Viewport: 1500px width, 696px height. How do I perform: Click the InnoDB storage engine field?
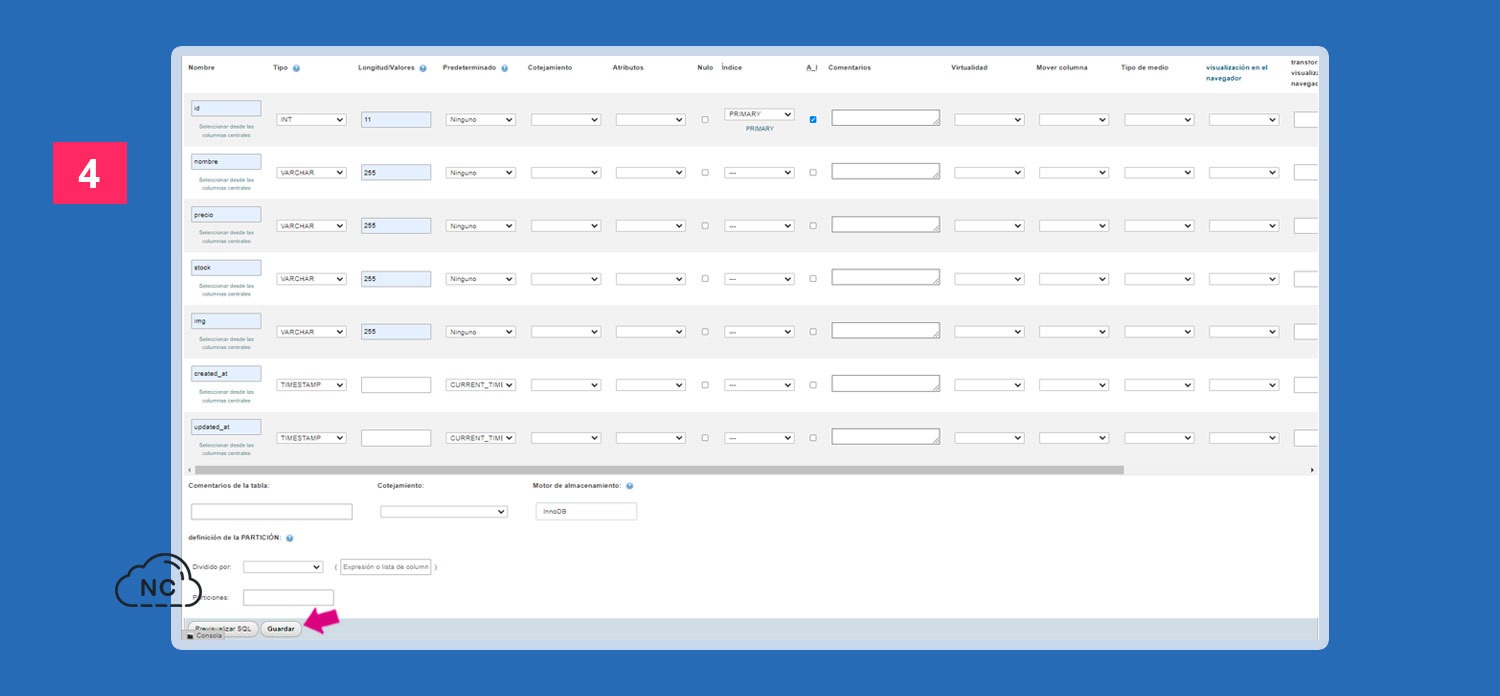[x=586, y=511]
